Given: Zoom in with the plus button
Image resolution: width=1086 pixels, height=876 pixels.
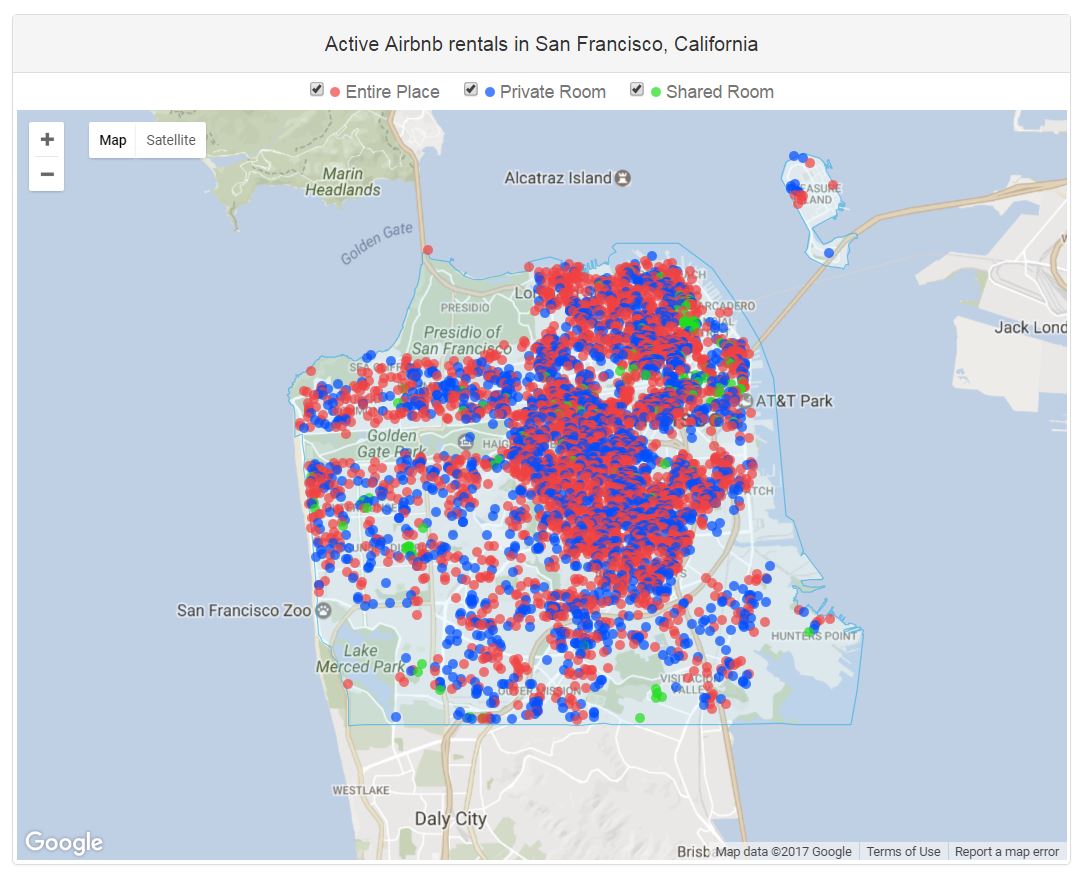Looking at the screenshot, I should (47, 140).
